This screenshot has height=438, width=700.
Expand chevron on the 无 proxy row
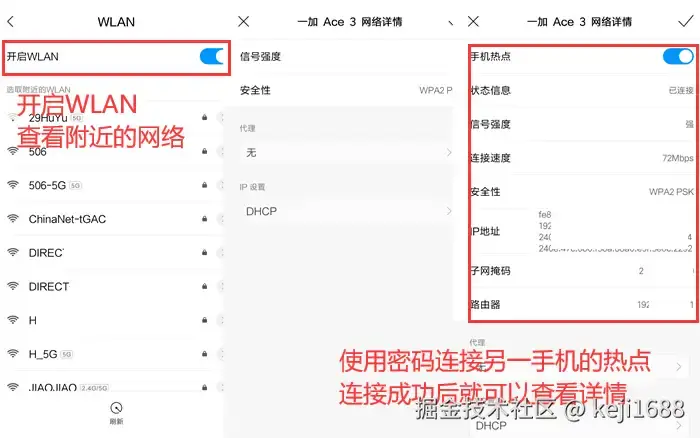[449, 153]
